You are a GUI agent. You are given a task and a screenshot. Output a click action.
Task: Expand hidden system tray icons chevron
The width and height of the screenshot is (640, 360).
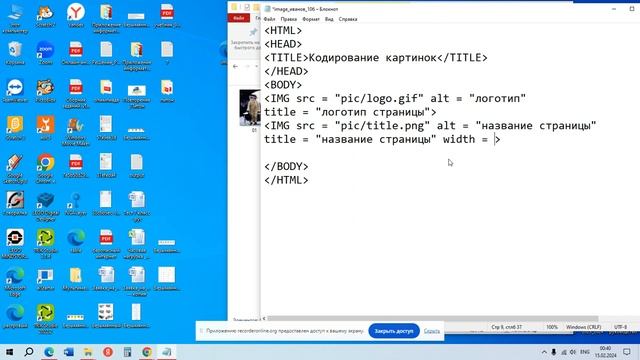pos(544,352)
